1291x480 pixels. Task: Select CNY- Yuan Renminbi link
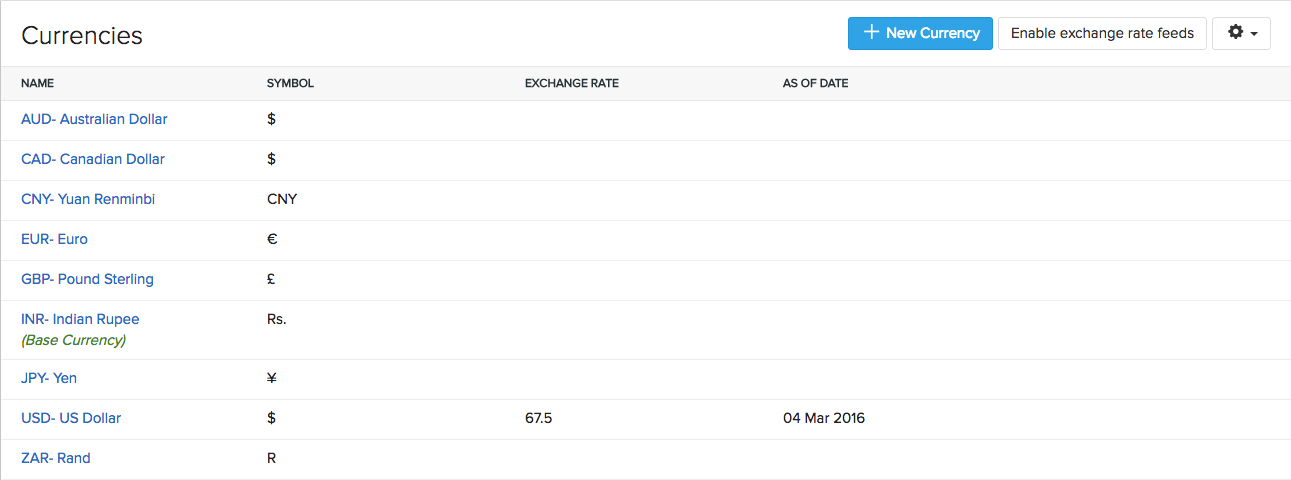tap(88, 199)
